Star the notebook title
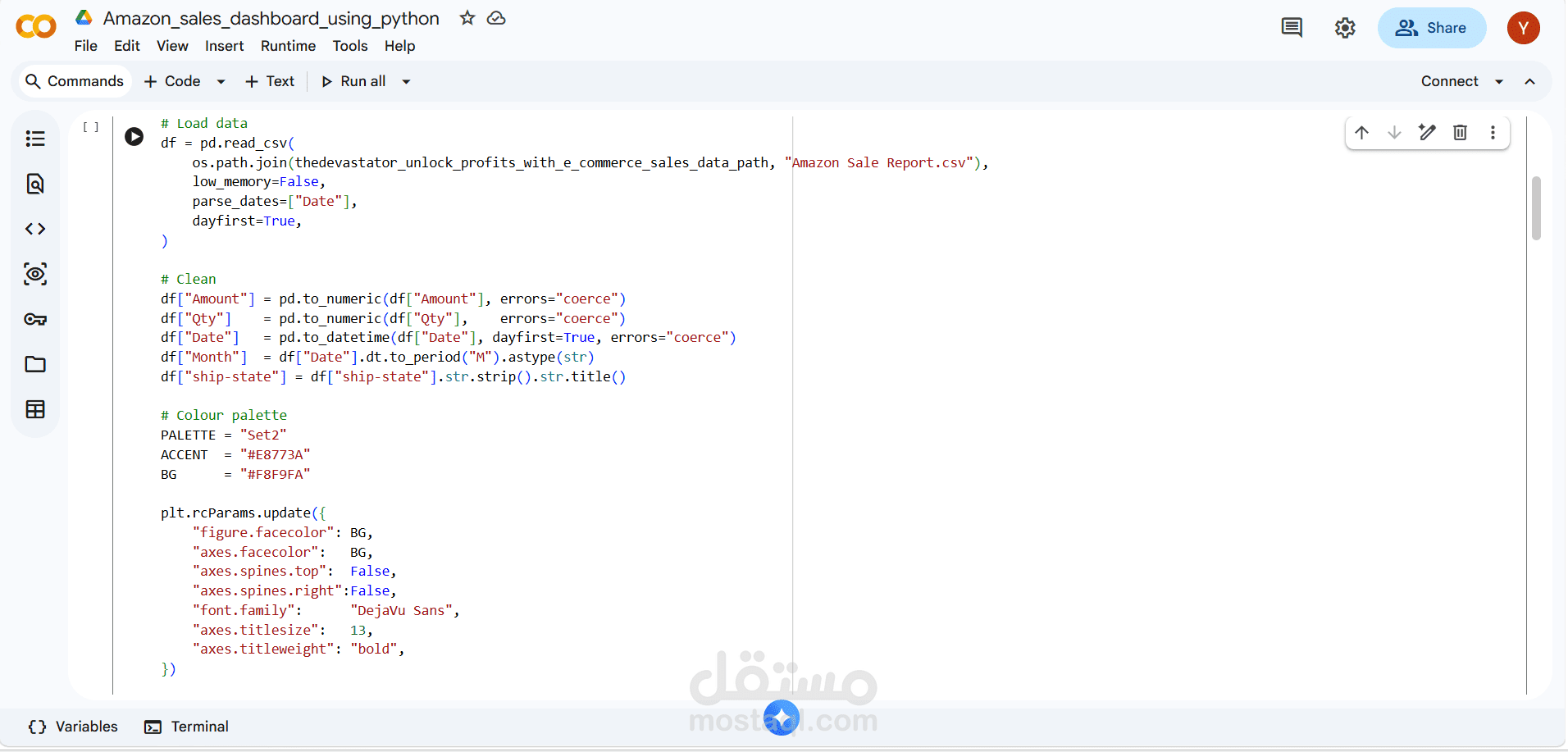The image size is (1568, 752). point(467,18)
